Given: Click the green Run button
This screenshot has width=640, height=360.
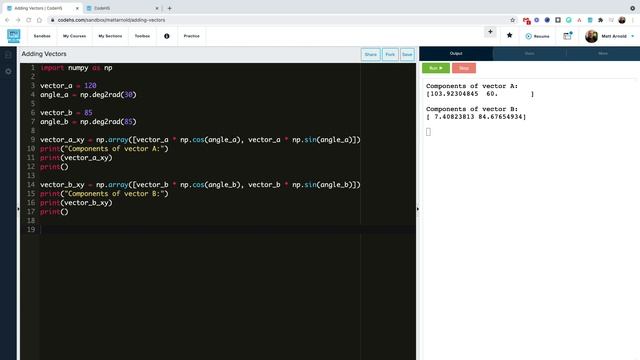Looking at the screenshot, I should (436, 68).
